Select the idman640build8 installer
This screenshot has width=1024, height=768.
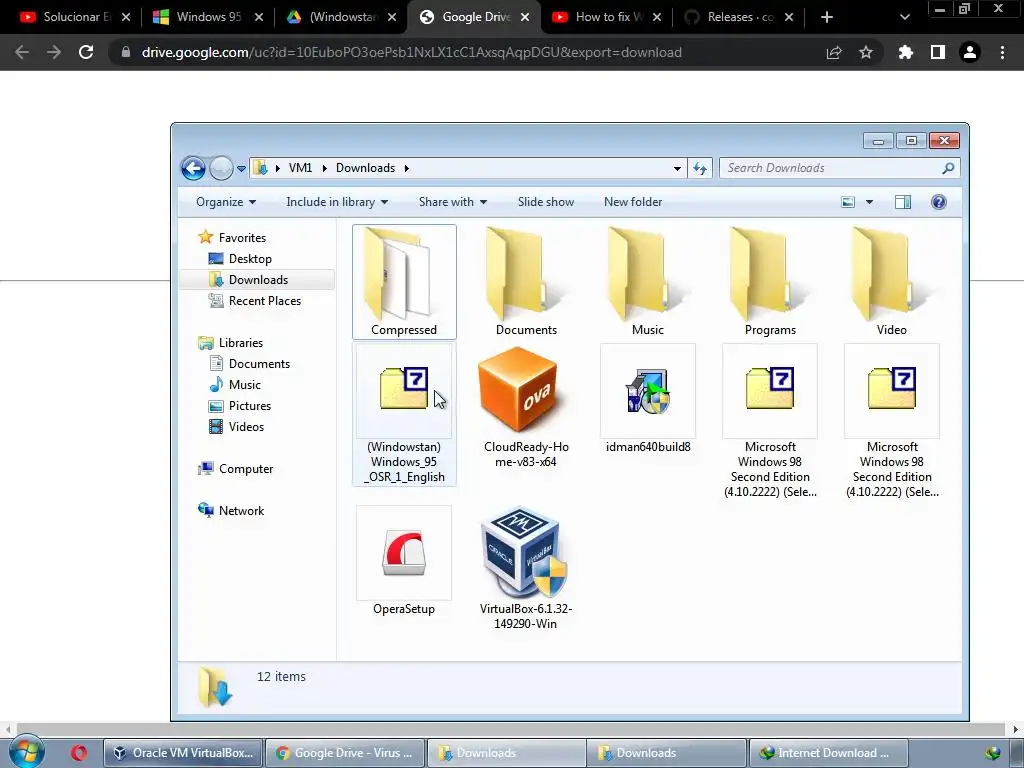[x=647, y=400]
